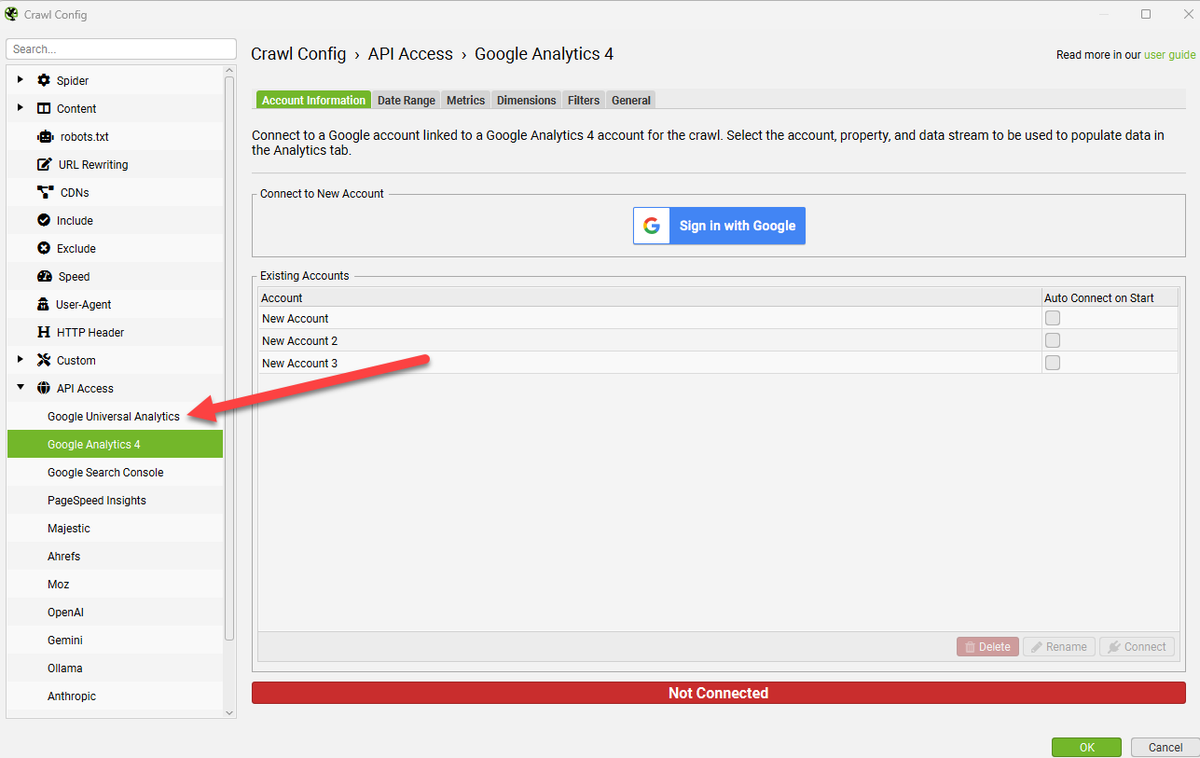Click the Google G logo icon
1200x758 pixels.
[x=651, y=226]
